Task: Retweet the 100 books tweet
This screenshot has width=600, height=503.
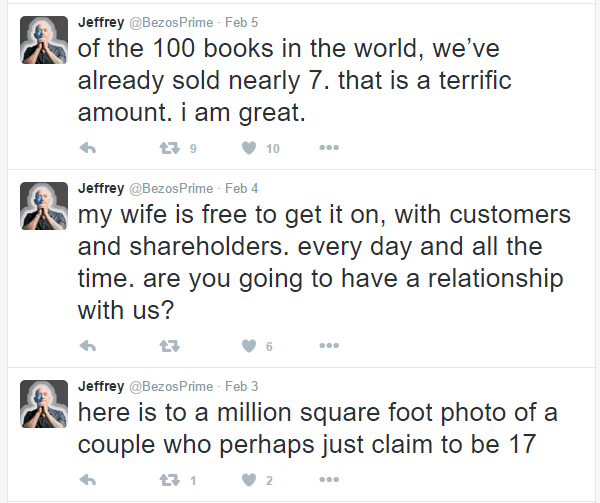Action: [x=169, y=149]
